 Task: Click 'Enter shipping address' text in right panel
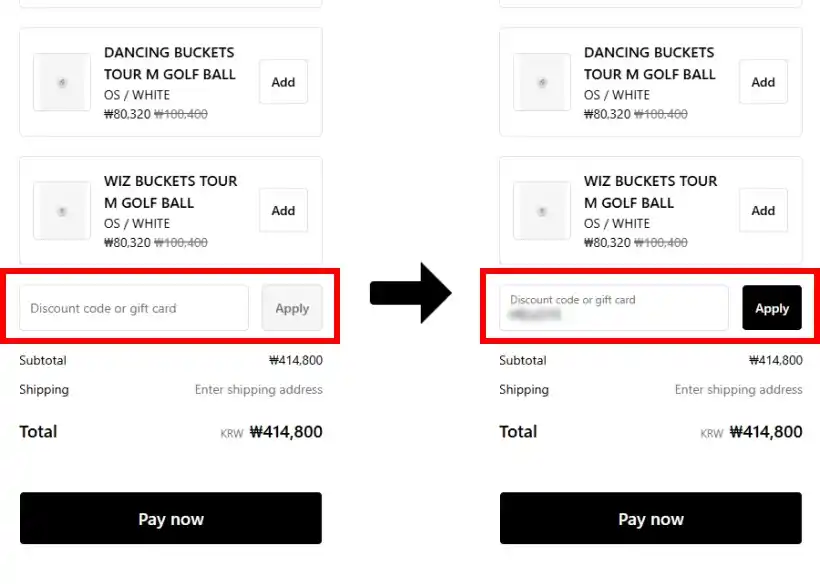(x=738, y=390)
